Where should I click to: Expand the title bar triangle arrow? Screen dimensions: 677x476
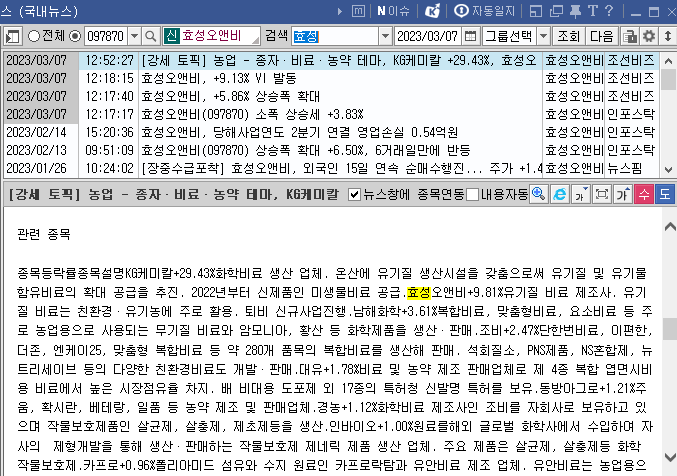click(x=340, y=11)
